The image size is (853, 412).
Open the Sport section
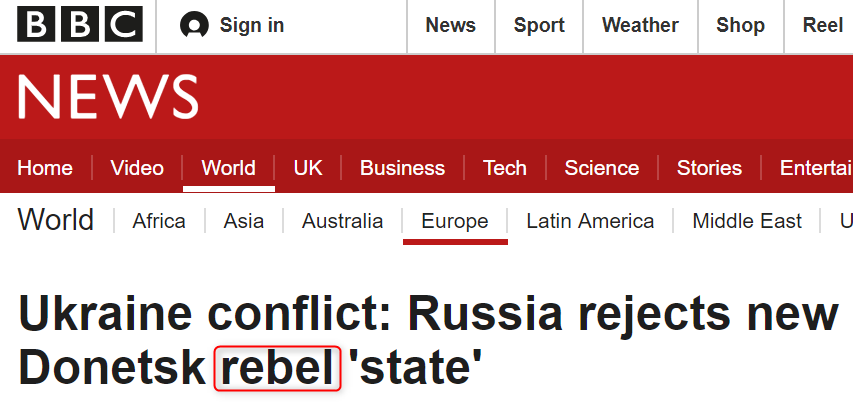[x=539, y=26]
